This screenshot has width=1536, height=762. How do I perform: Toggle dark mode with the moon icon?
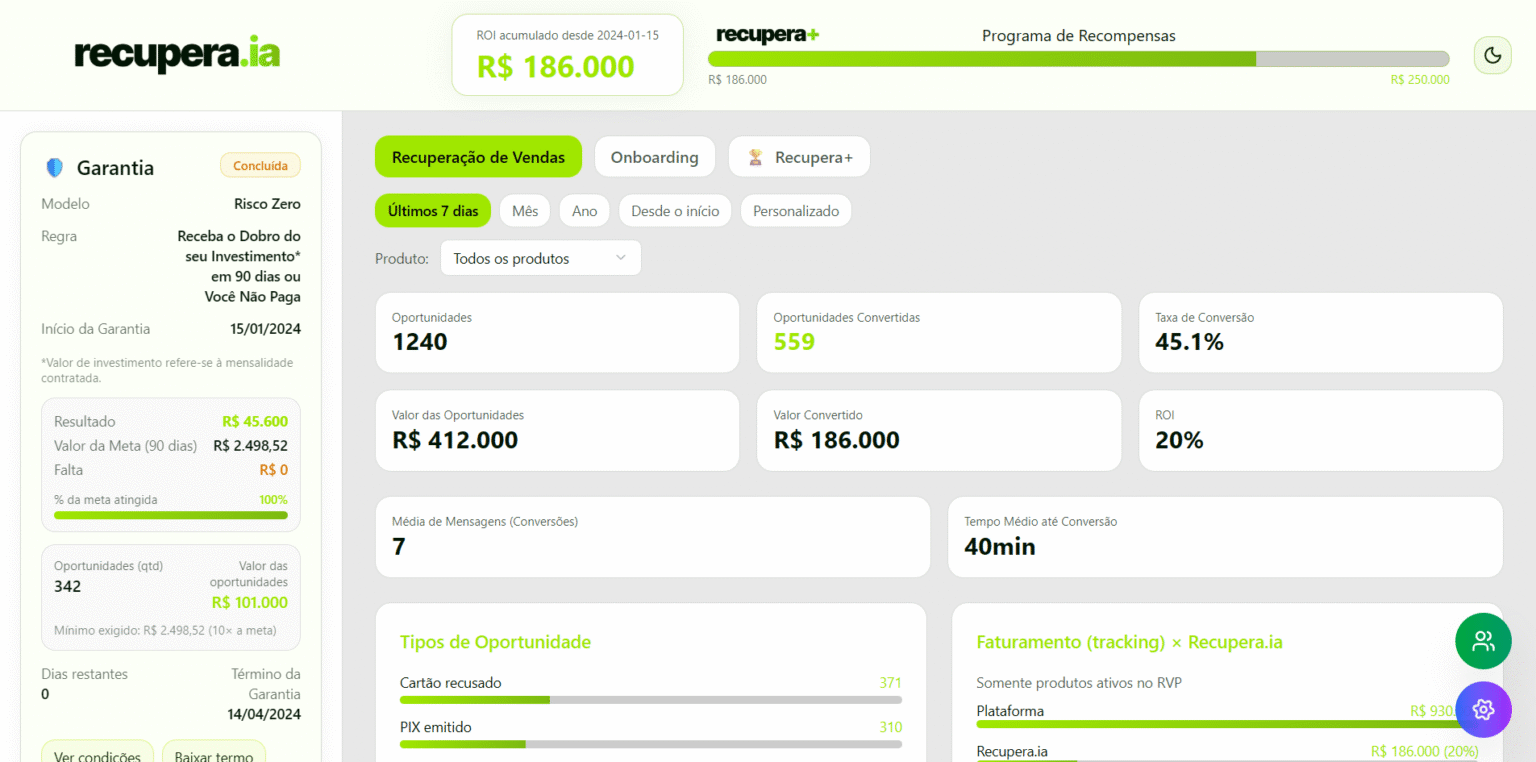point(1492,55)
